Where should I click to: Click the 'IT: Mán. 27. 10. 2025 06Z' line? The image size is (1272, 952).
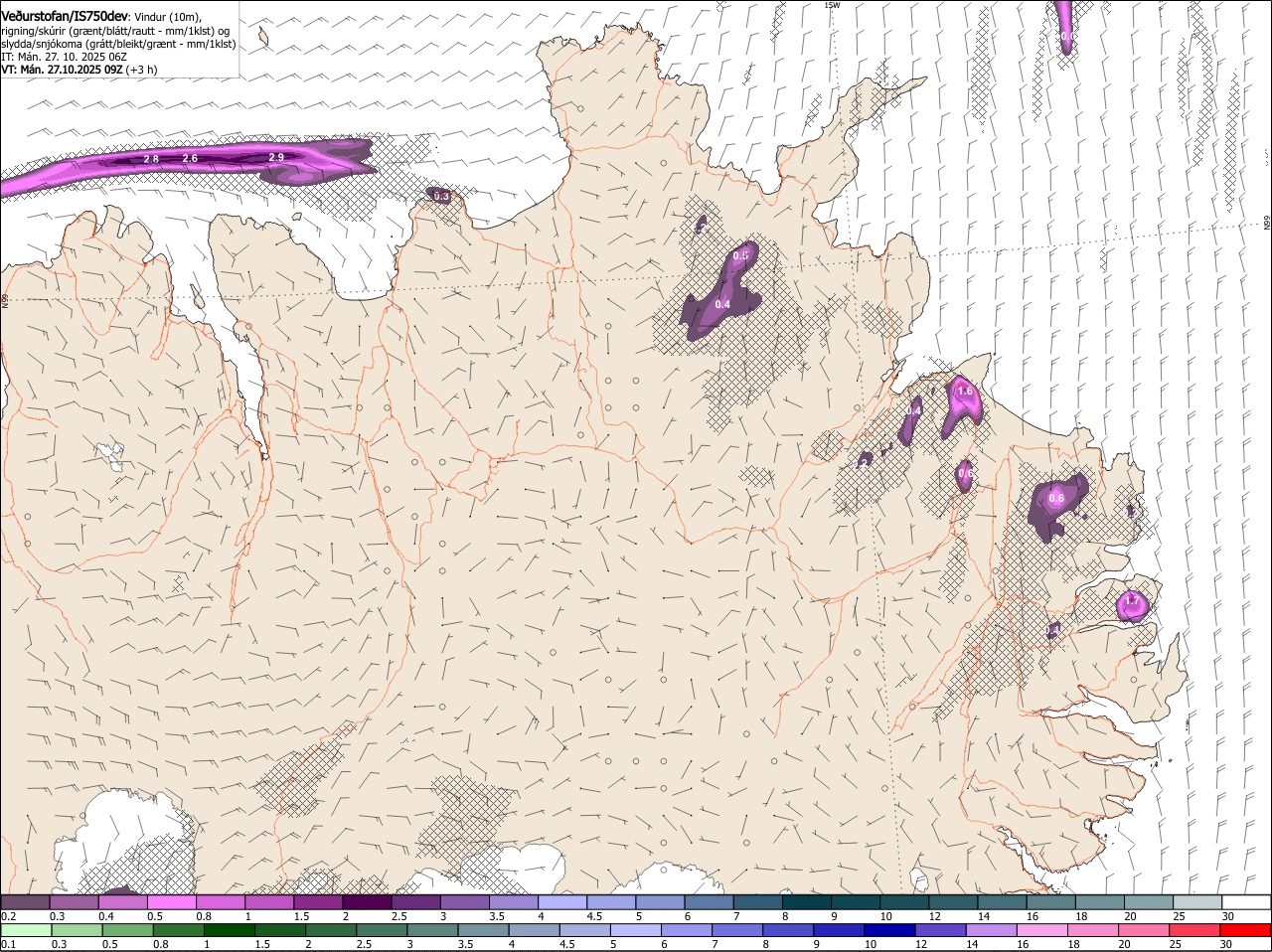(64, 57)
